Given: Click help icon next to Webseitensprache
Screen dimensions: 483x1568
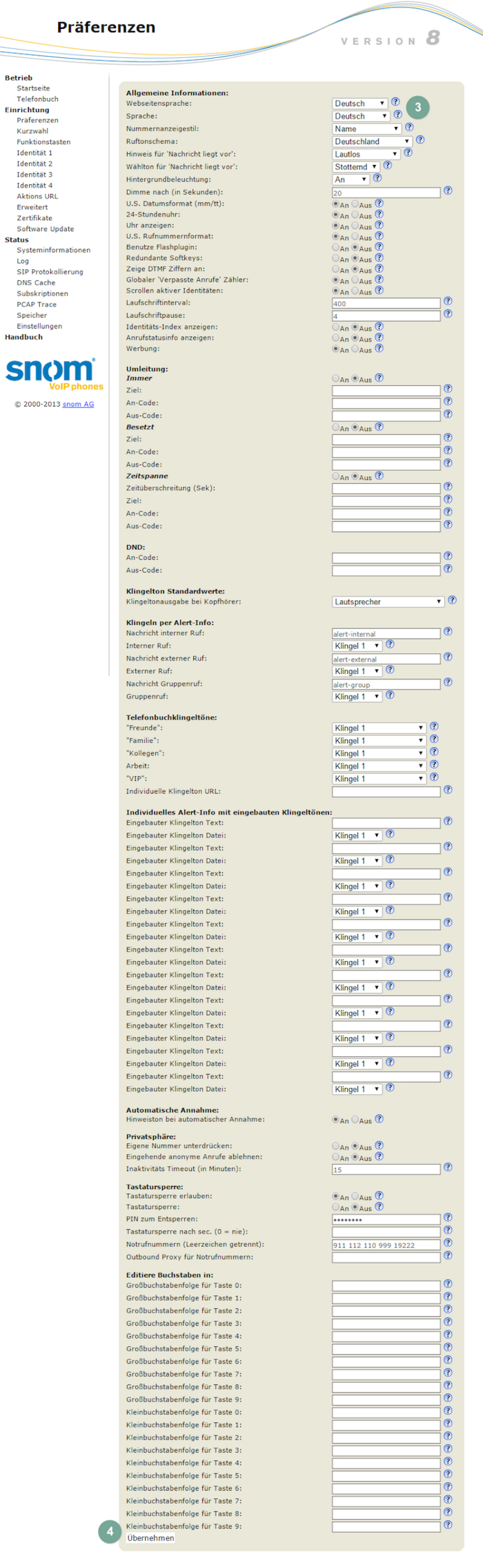Looking at the screenshot, I should (395, 102).
